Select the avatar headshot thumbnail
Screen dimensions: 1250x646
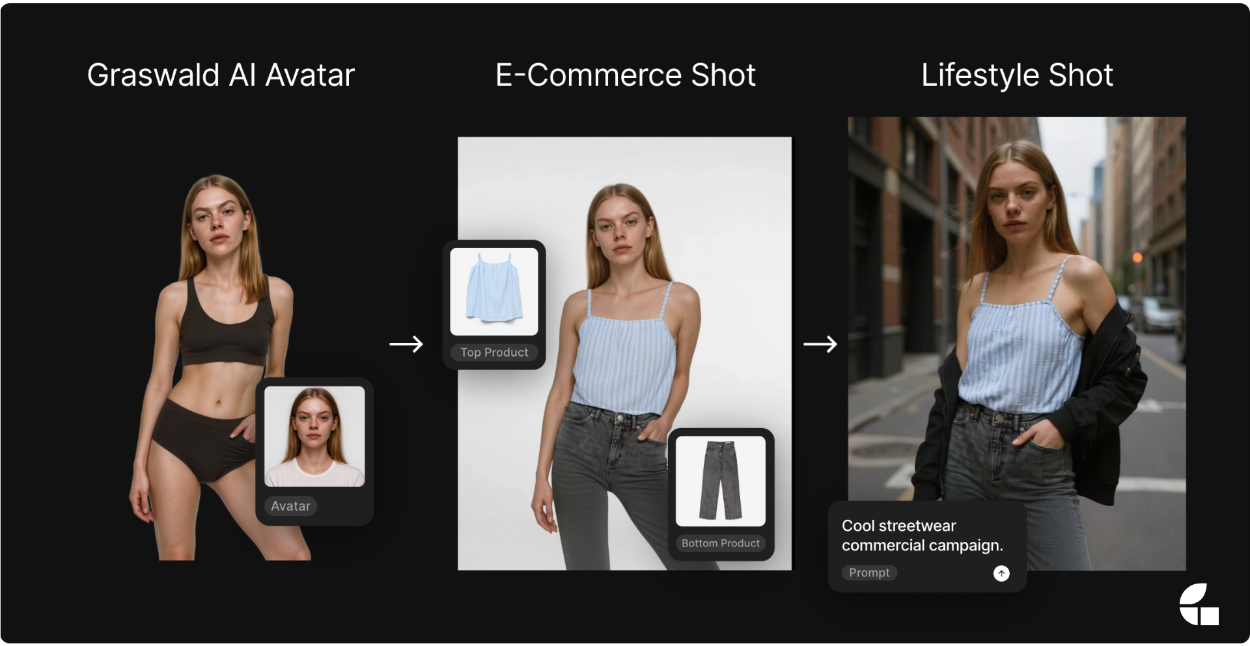pos(314,437)
